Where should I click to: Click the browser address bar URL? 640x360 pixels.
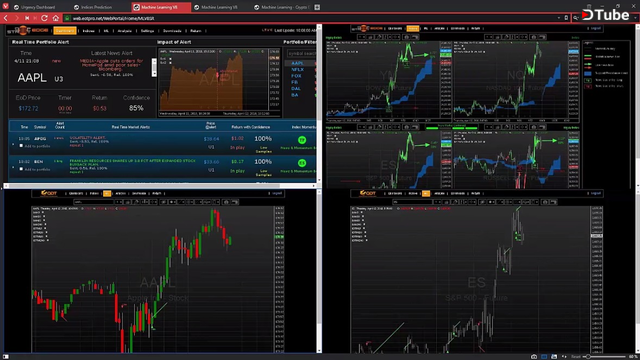coord(113,18)
